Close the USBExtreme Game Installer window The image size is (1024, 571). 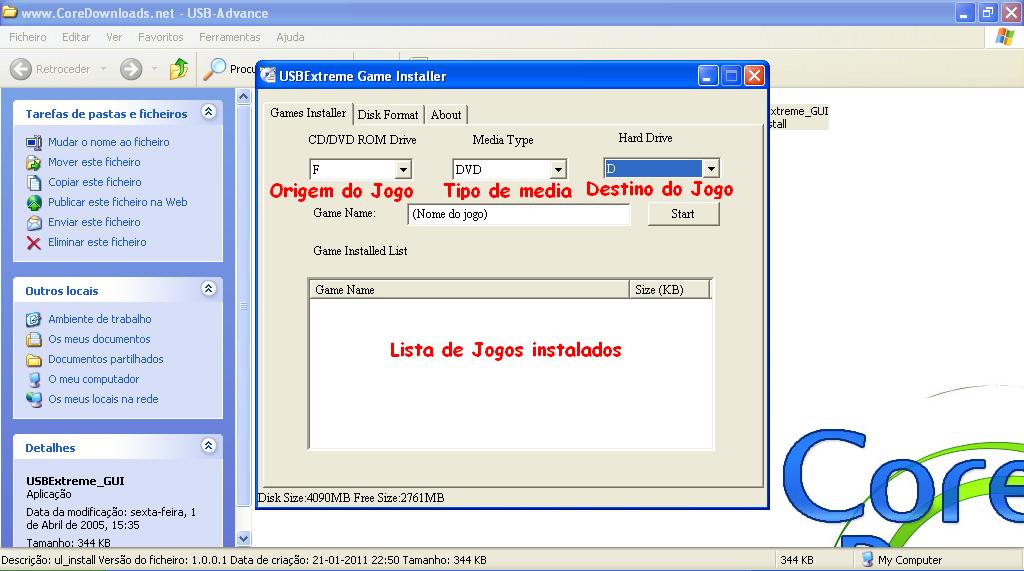754,76
